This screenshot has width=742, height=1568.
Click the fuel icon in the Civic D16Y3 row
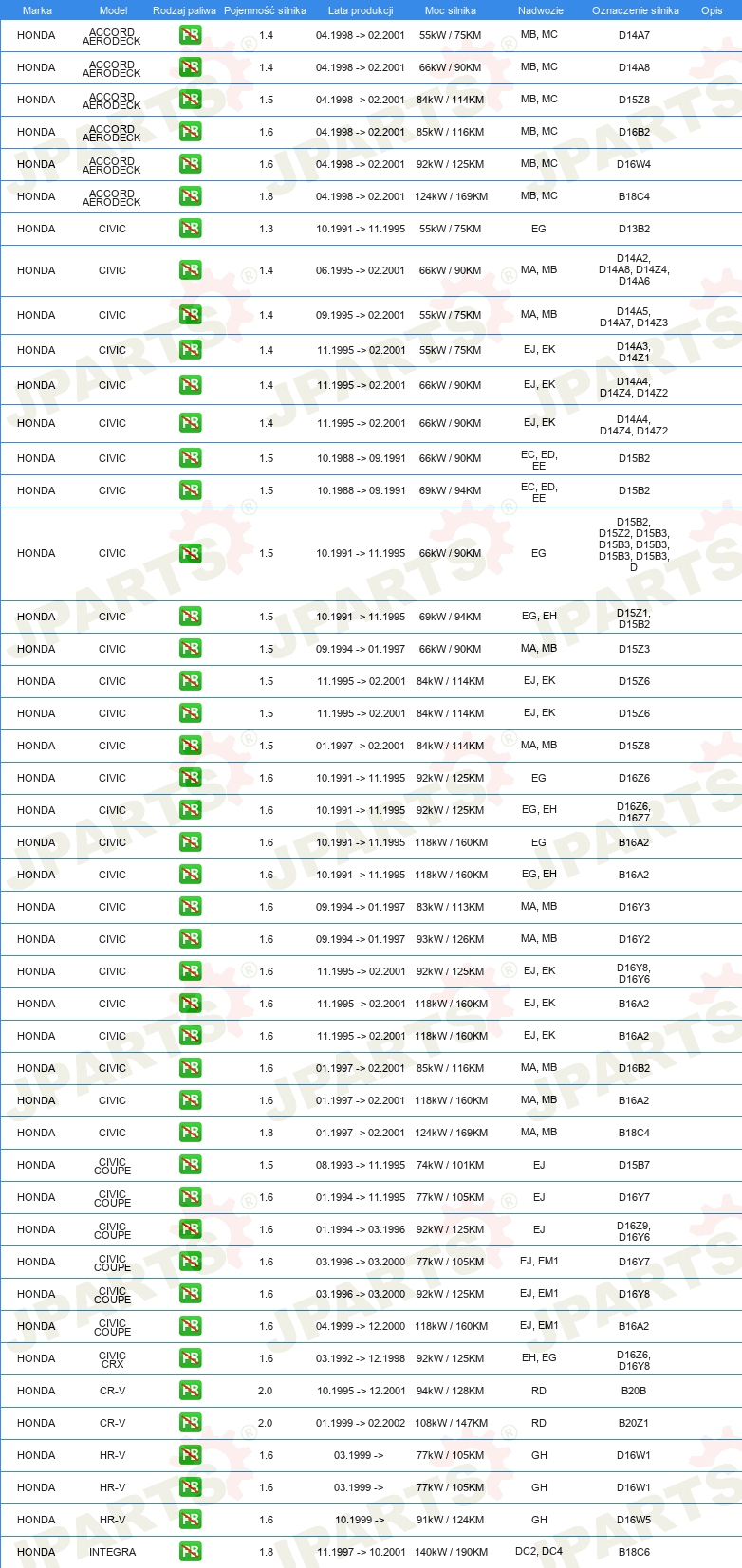190,907
